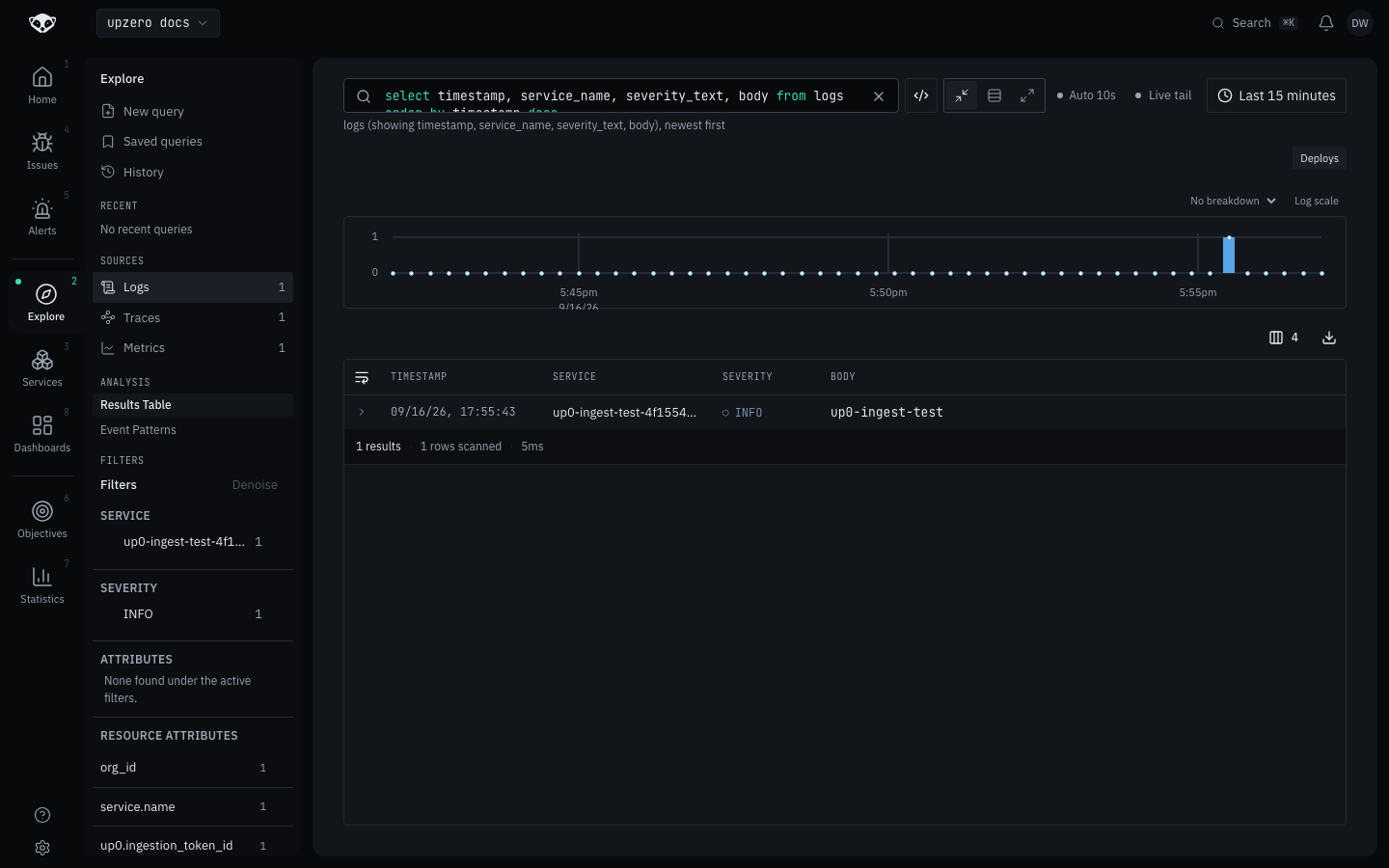Open the columns selector icon
This screenshot has width=1389, height=868.
tap(1284, 338)
